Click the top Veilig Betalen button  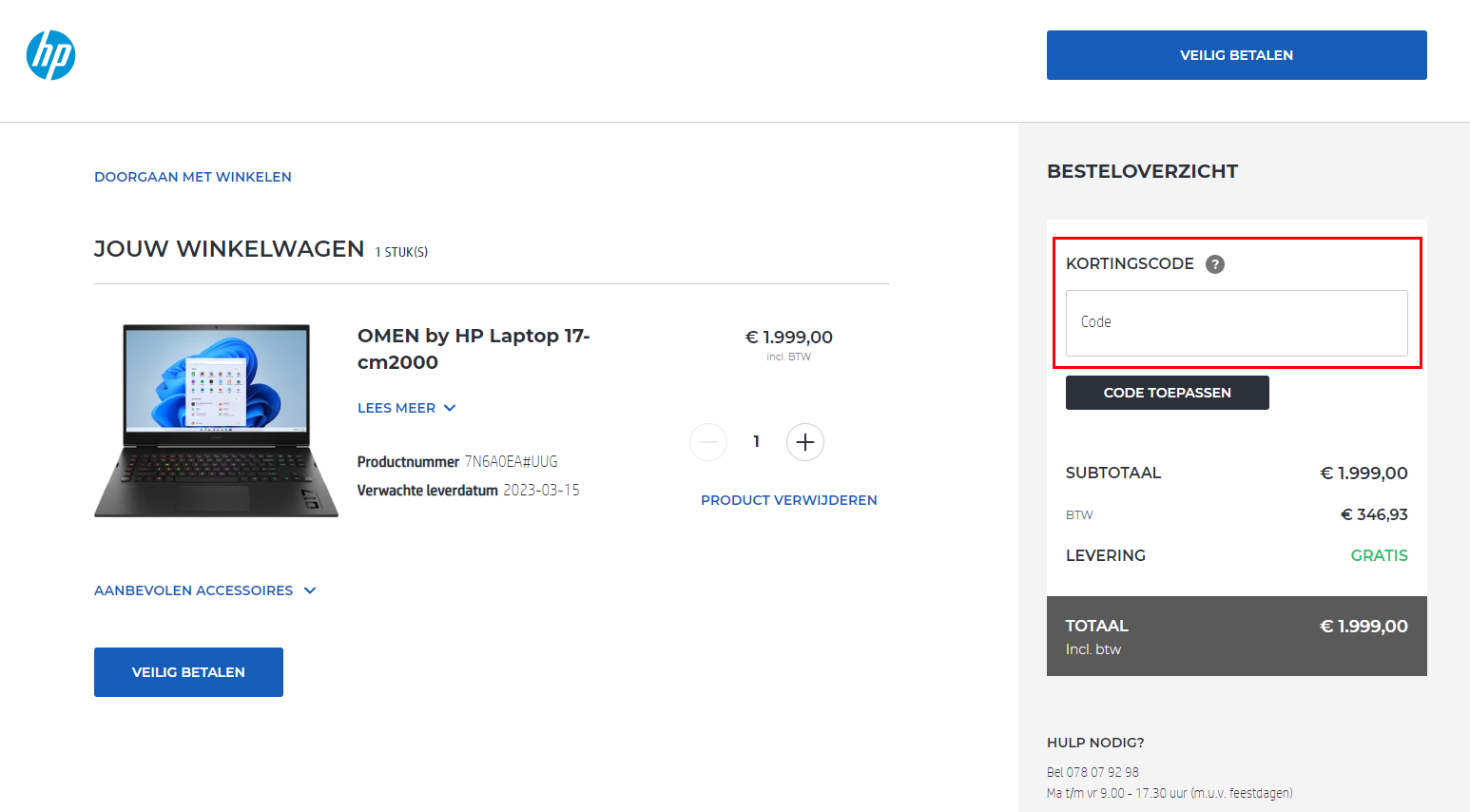tap(1236, 55)
